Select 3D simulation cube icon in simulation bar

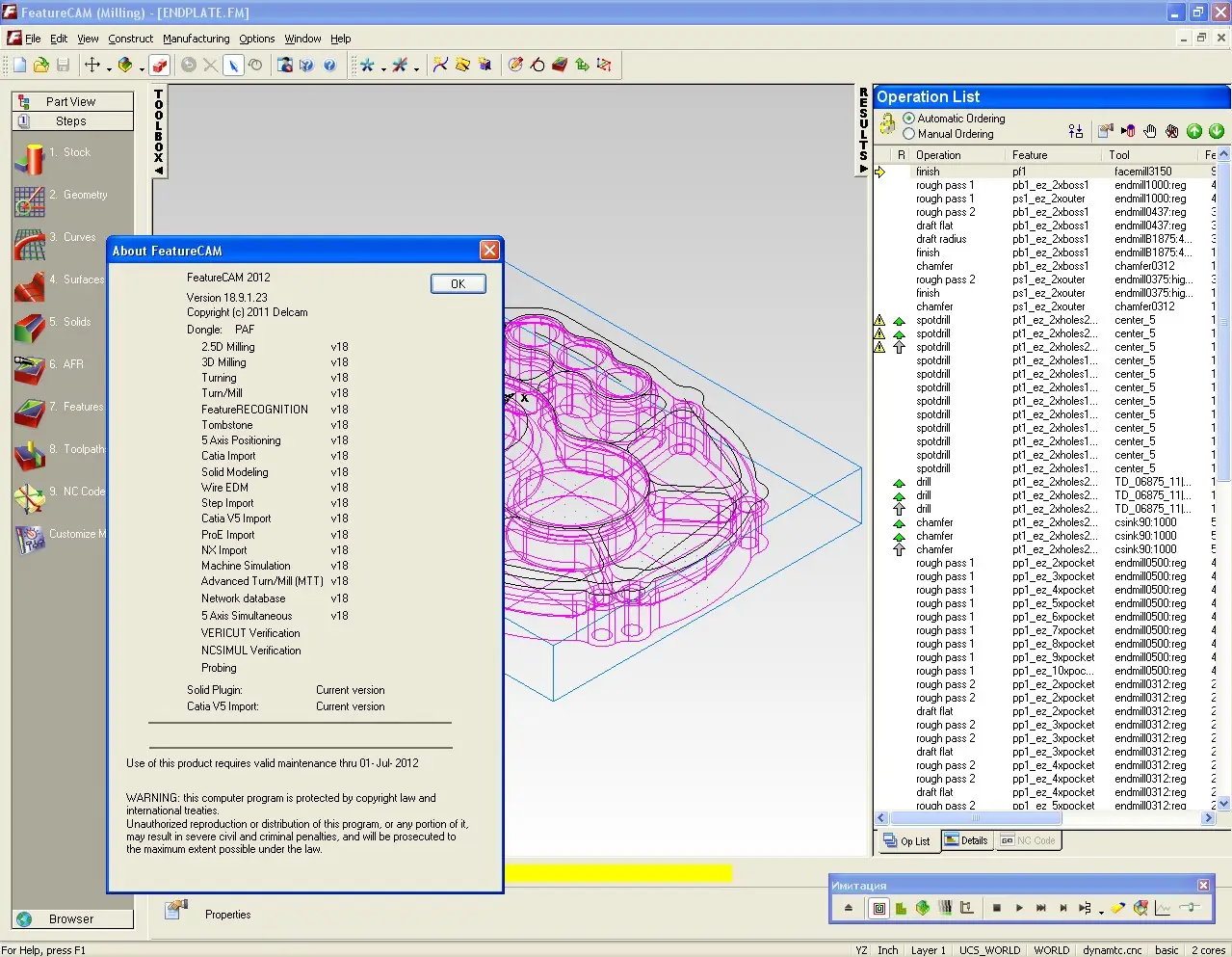point(923,907)
